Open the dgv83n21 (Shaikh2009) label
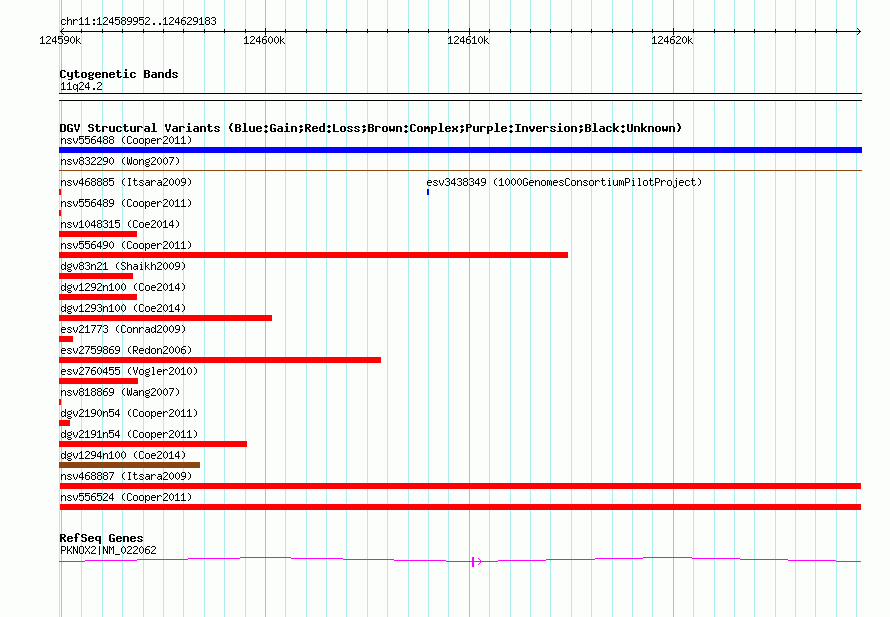 pyautogui.click(x=123, y=266)
